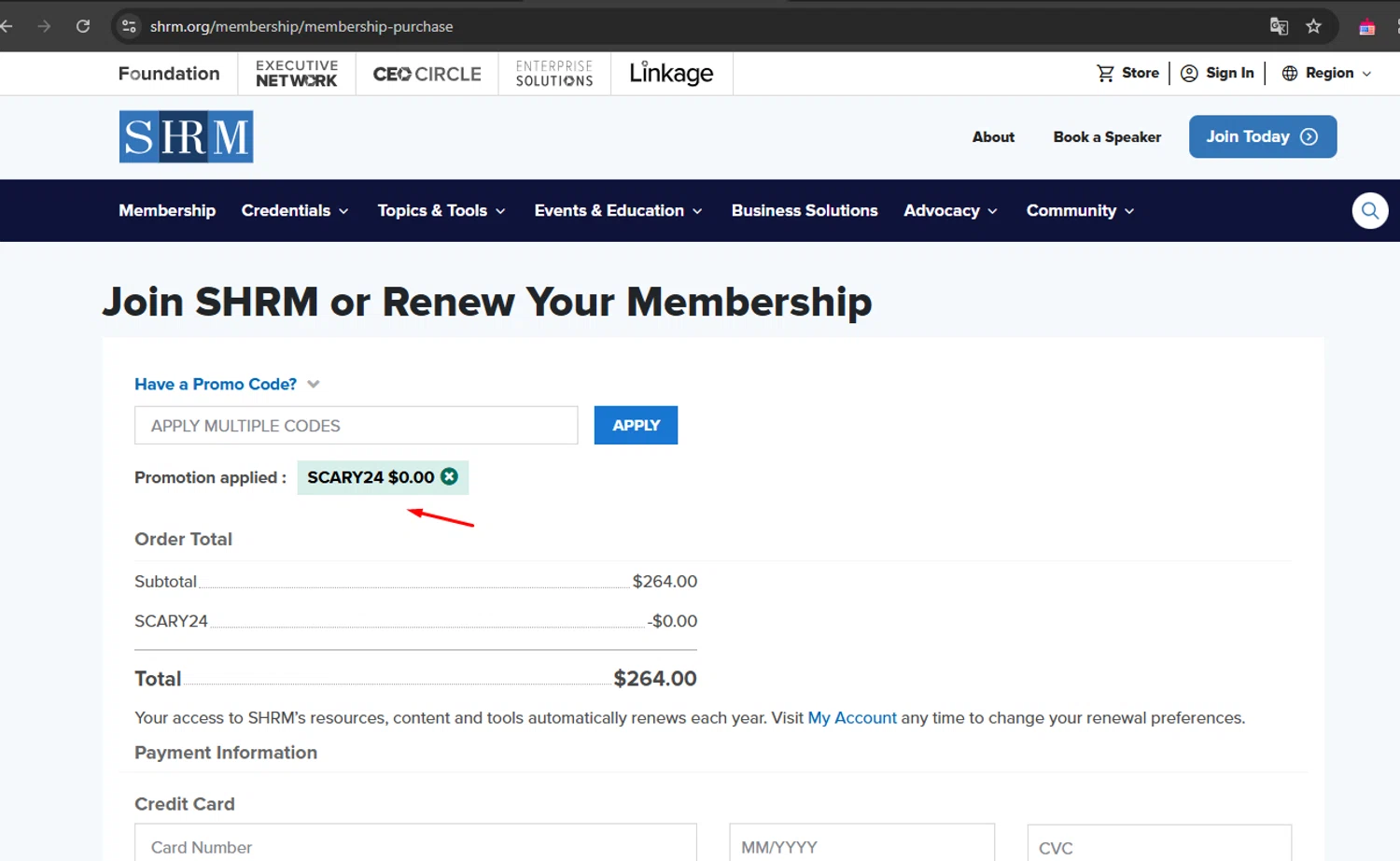Click the Promotion applied label
The height and width of the screenshot is (861, 1400).
(x=210, y=477)
